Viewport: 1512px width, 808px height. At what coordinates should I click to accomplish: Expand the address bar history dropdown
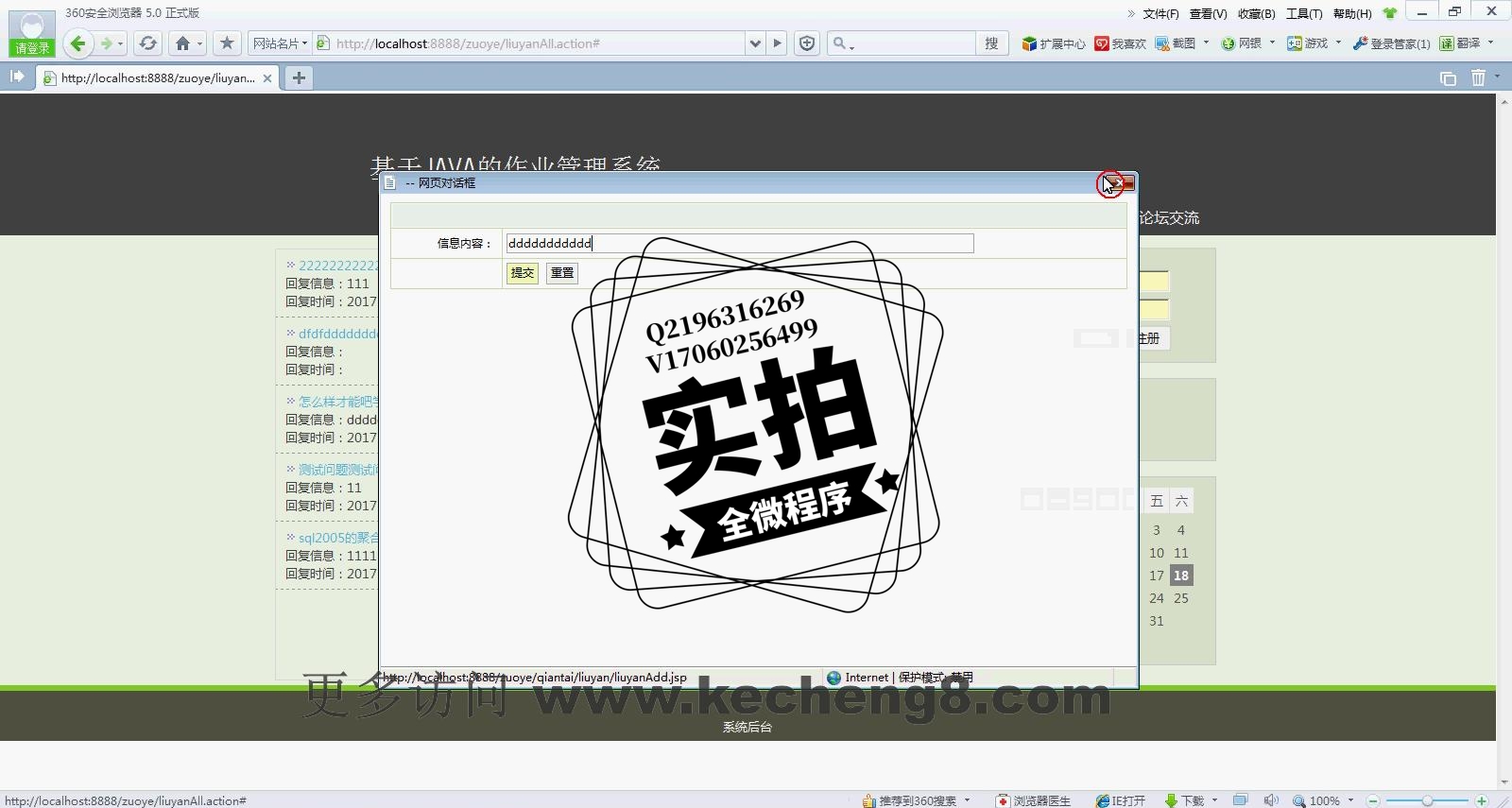tap(755, 43)
